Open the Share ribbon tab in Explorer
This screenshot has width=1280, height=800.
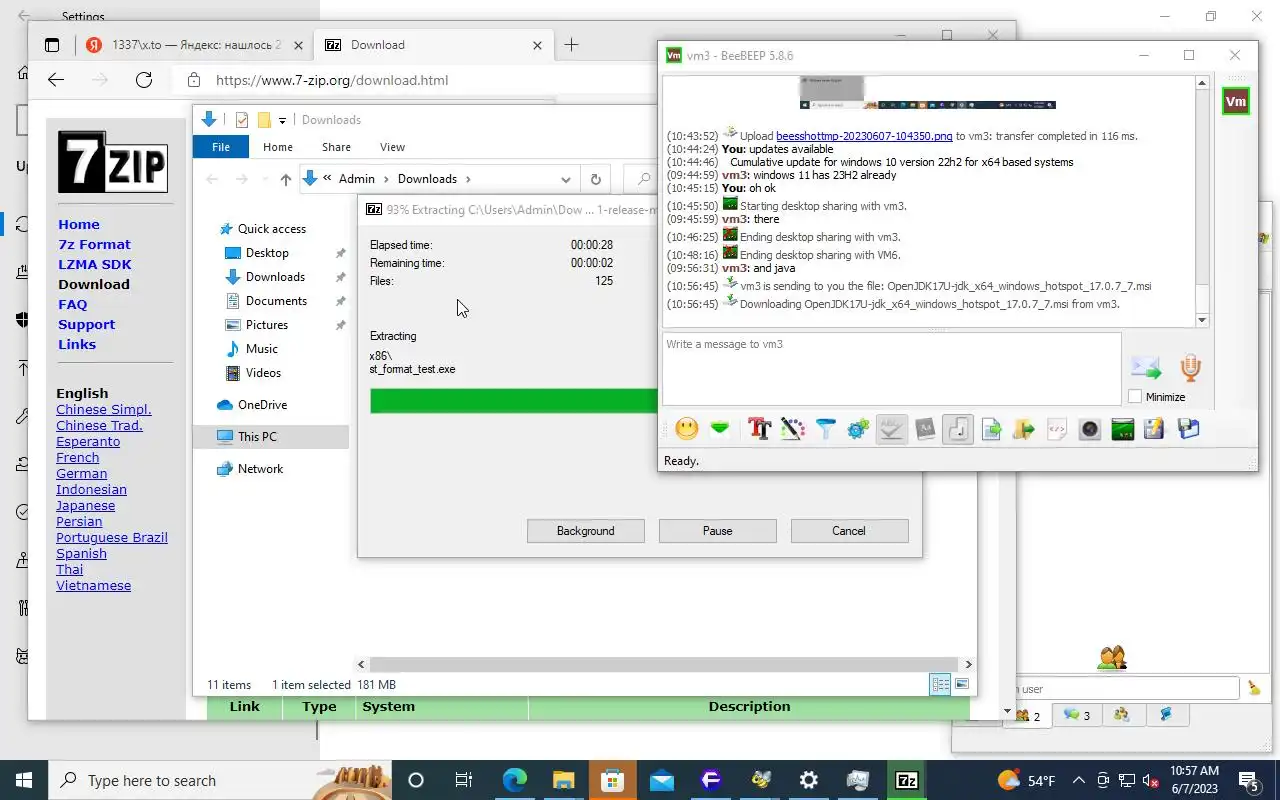[336, 147]
